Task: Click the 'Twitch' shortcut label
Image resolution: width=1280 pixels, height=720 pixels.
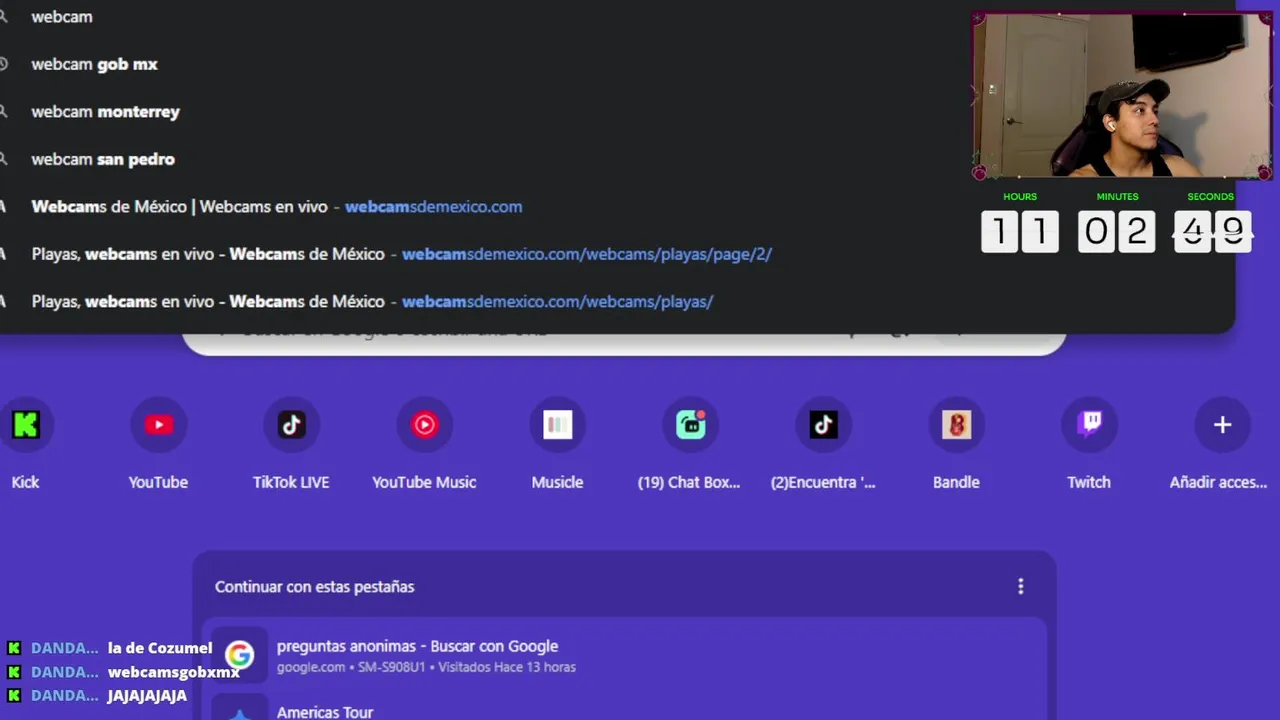Action: (x=1089, y=482)
